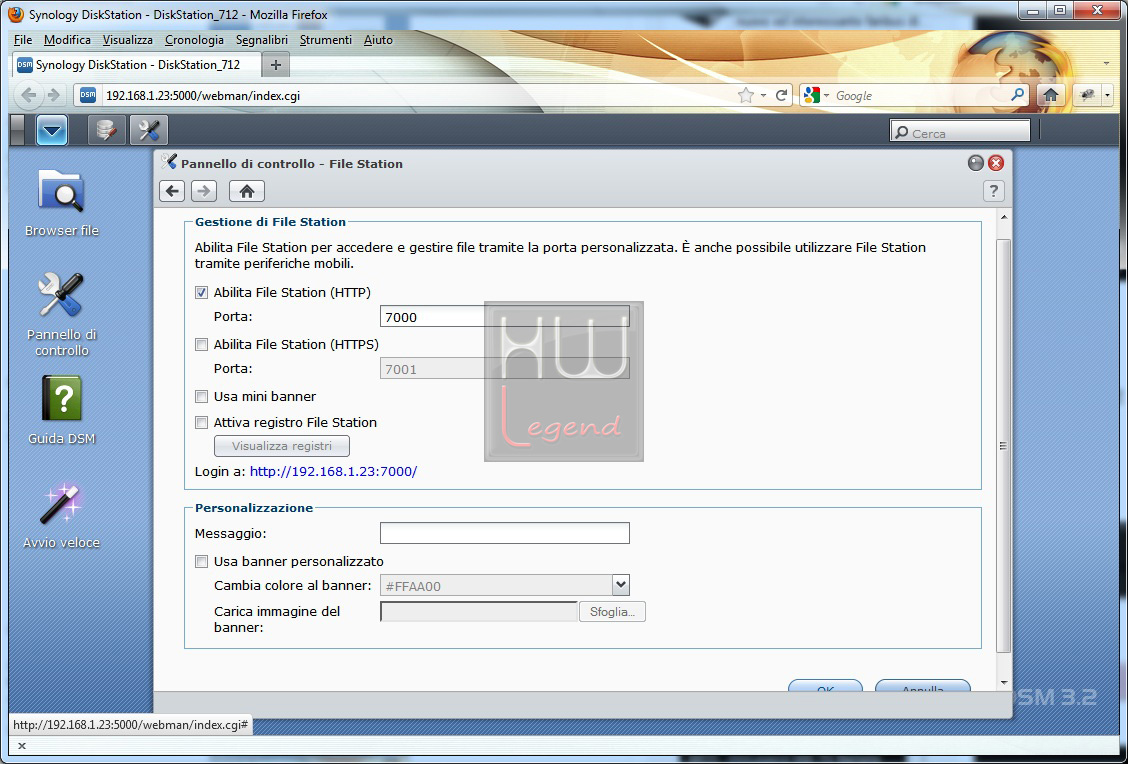This screenshot has width=1128, height=764.
Task: Click the Messaggio text field
Action: [504, 533]
